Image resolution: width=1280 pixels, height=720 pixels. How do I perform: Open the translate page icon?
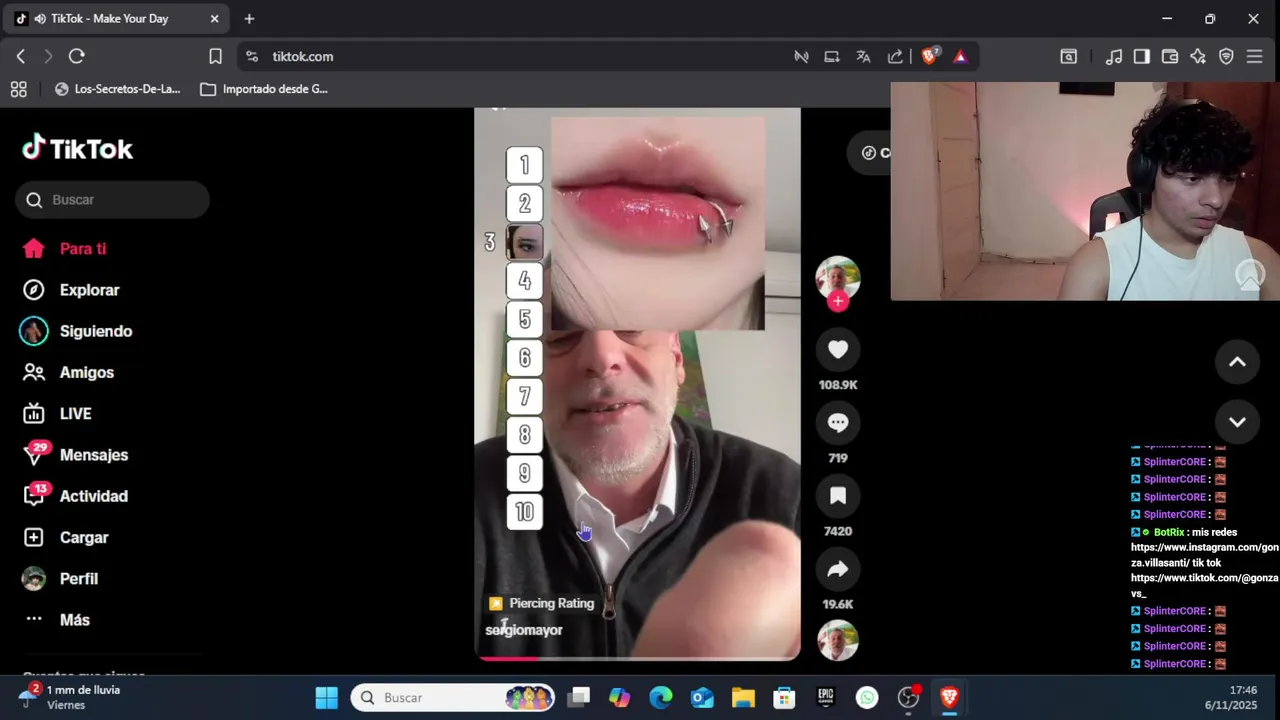point(864,57)
